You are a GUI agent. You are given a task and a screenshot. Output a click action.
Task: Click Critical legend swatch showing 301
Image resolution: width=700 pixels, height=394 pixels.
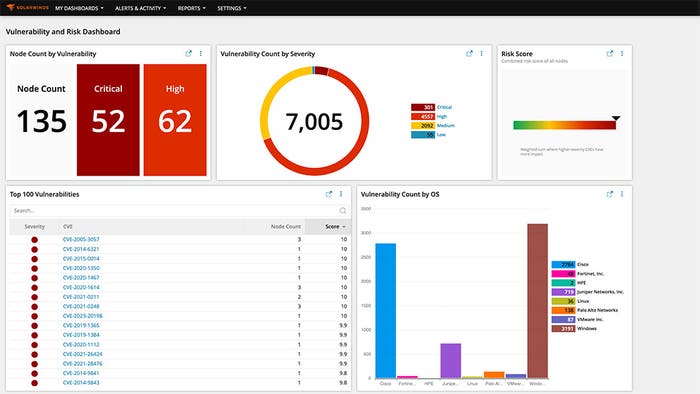click(x=423, y=107)
